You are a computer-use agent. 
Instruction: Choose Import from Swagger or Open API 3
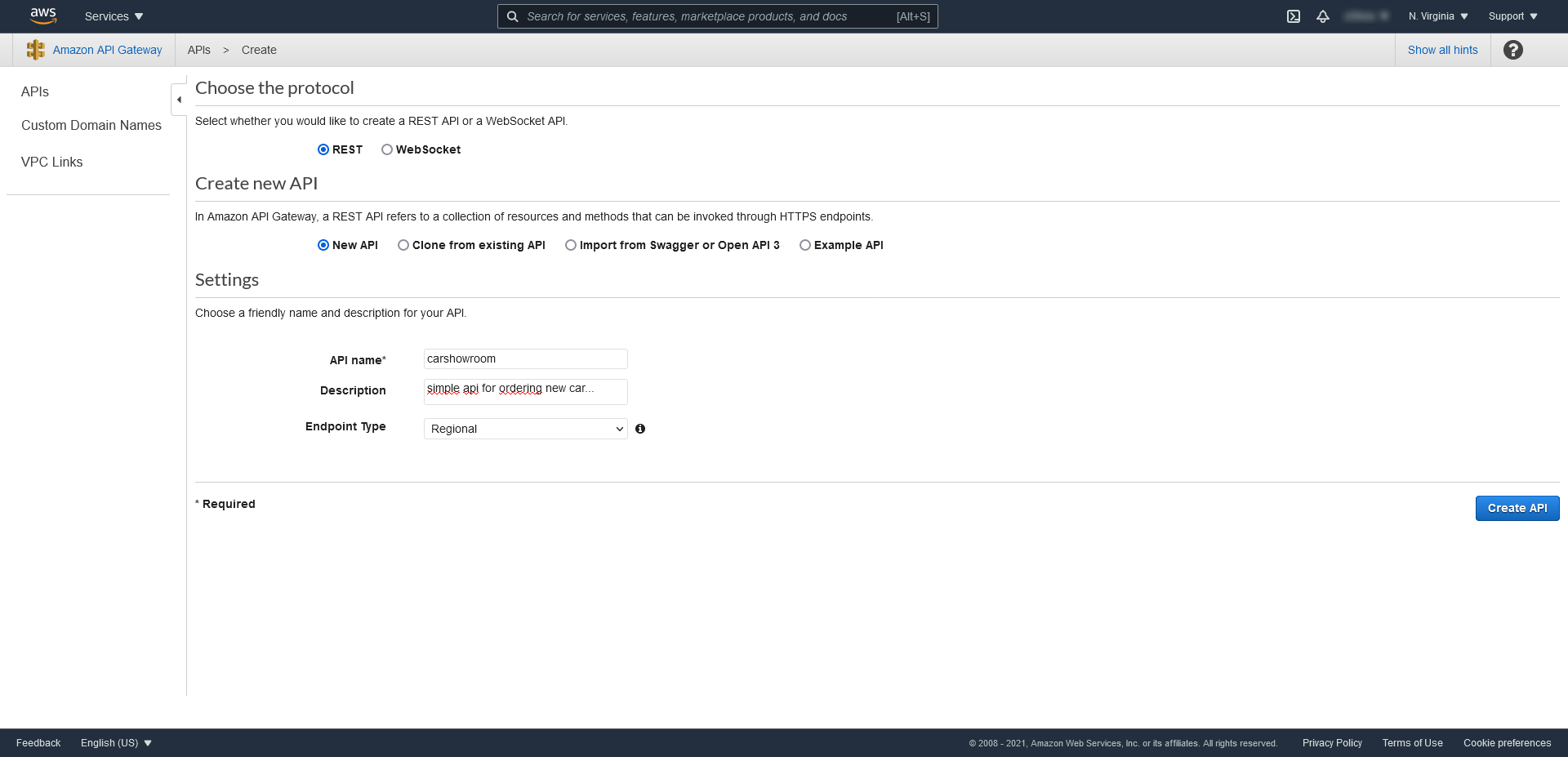[571, 245]
